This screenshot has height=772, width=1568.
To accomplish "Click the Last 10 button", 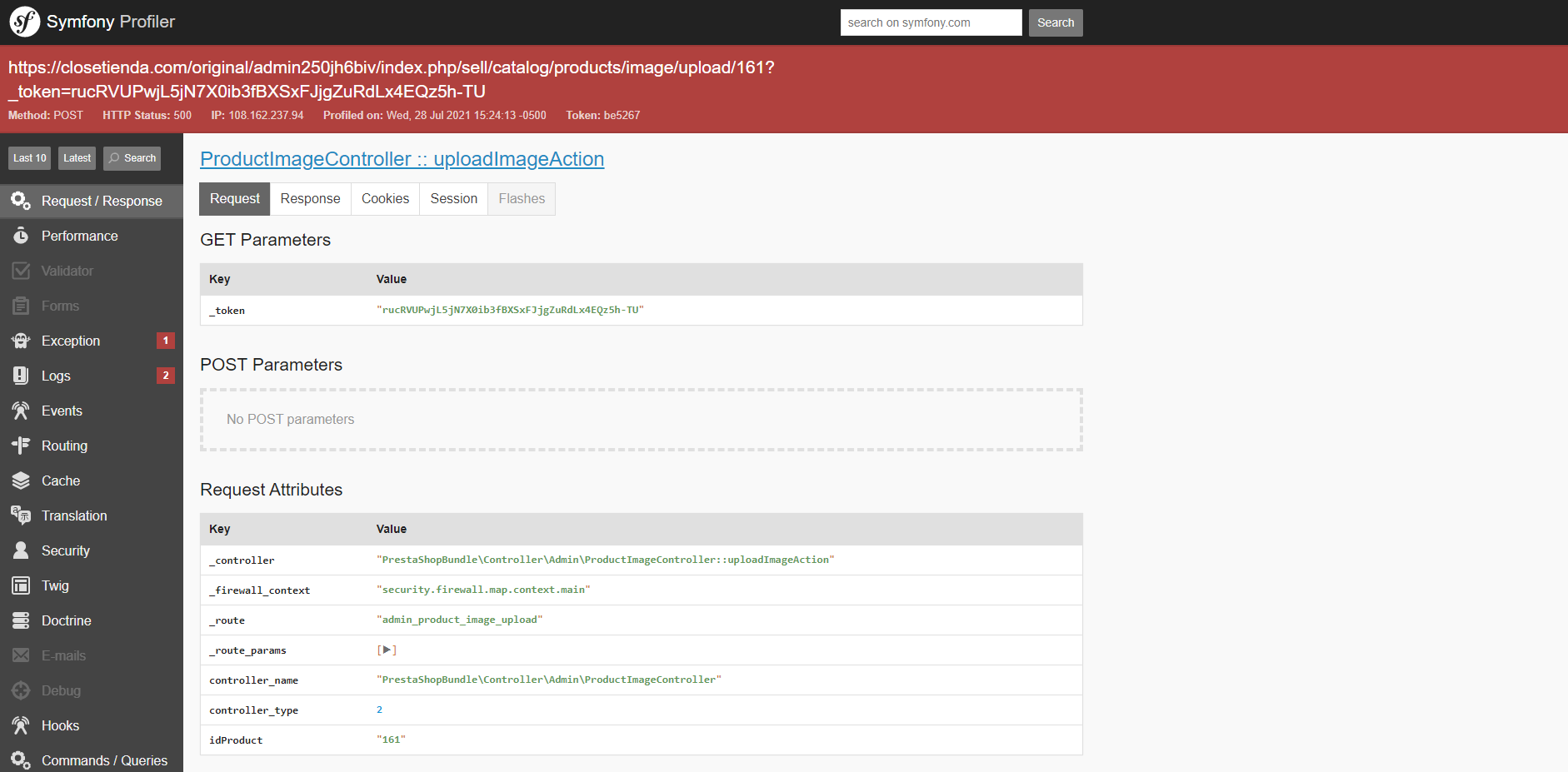I will point(30,158).
